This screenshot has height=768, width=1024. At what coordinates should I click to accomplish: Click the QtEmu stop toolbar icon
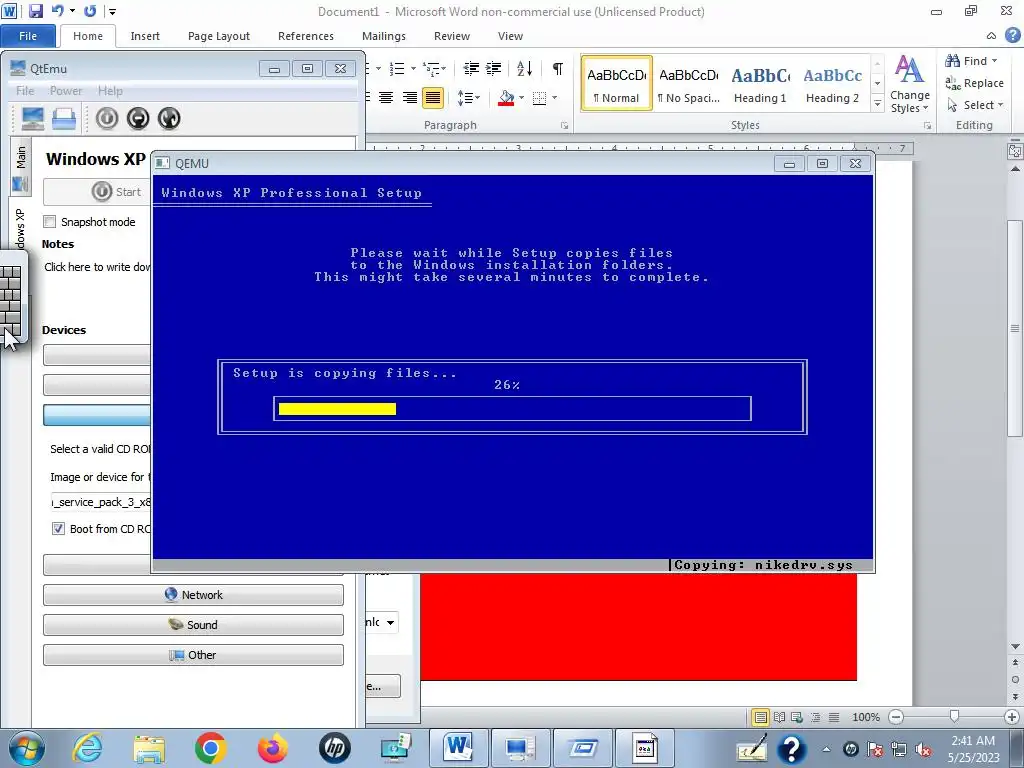pos(138,118)
